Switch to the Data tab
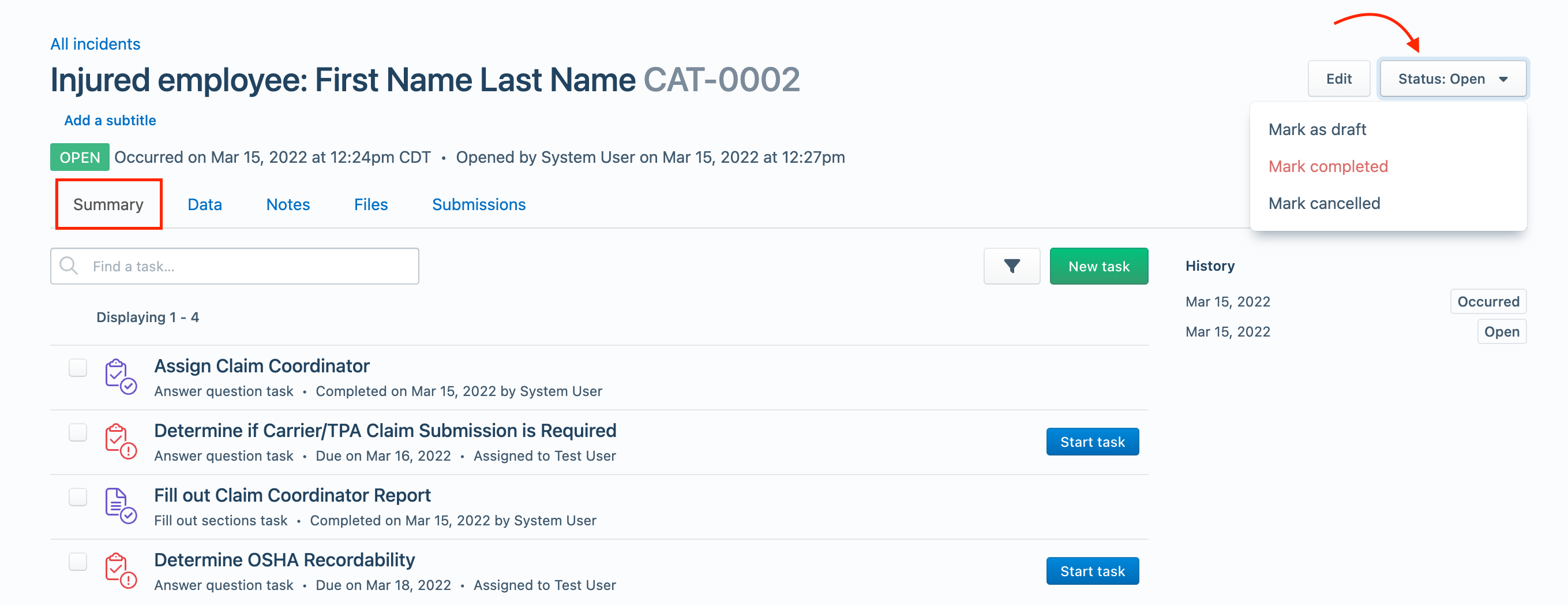Viewport: 1568px width, 605px height. click(x=205, y=204)
